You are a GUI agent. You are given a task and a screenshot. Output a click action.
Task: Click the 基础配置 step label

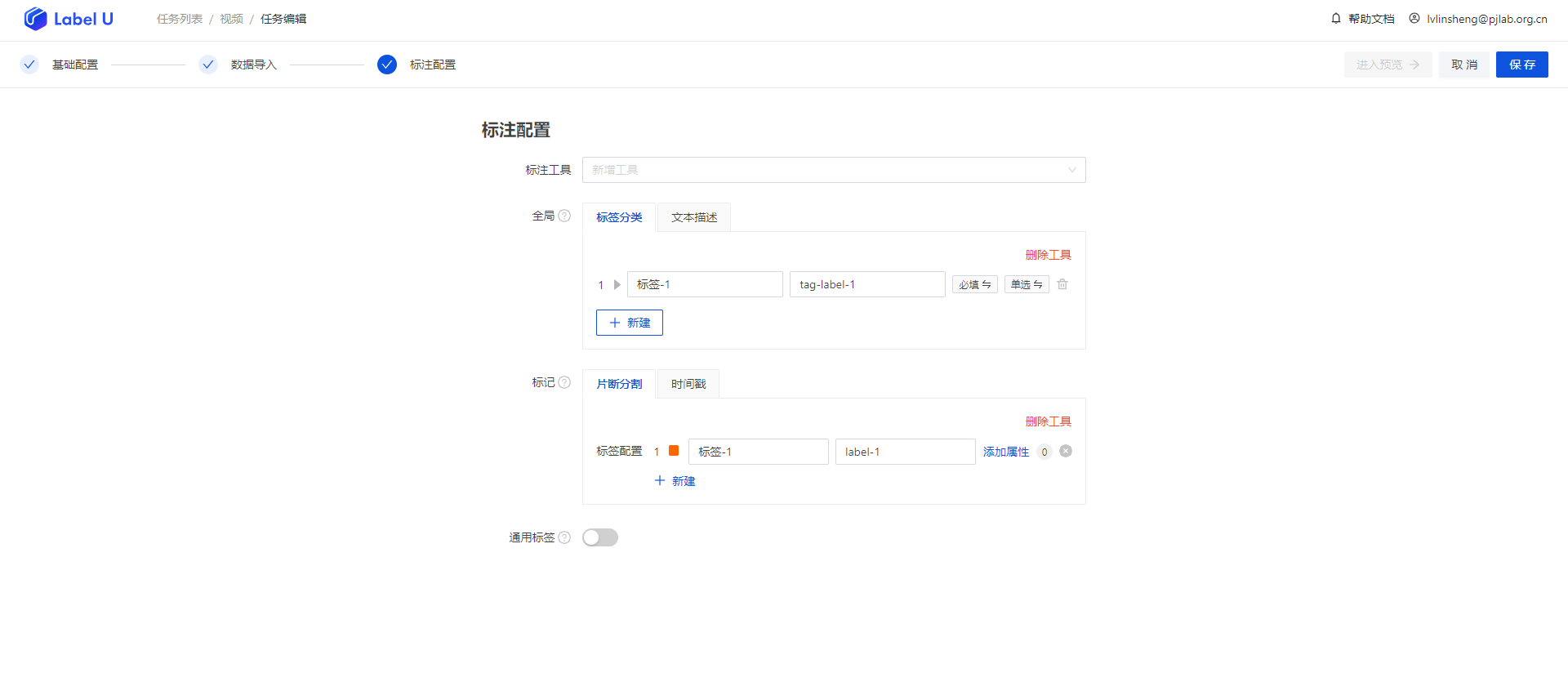tap(75, 65)
